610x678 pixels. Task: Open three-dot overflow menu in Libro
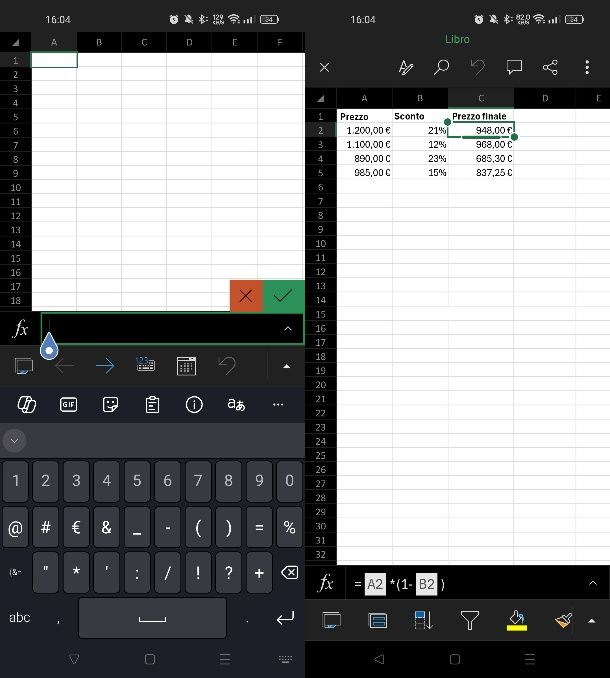587,67
